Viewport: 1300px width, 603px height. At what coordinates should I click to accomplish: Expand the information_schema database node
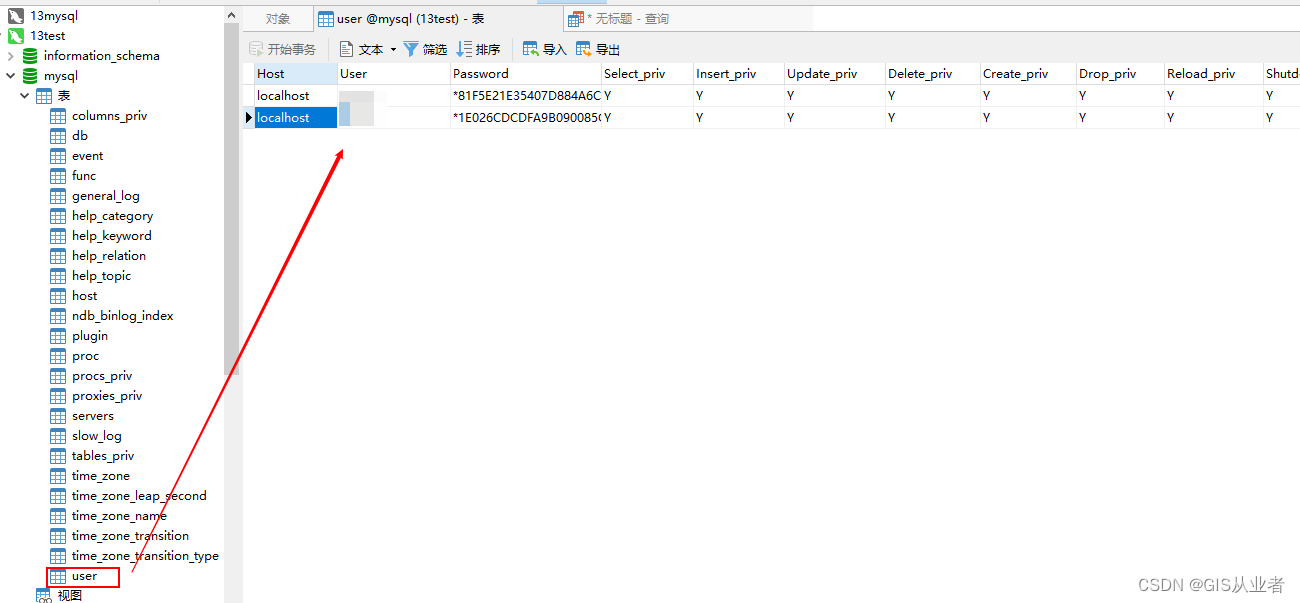11,56
